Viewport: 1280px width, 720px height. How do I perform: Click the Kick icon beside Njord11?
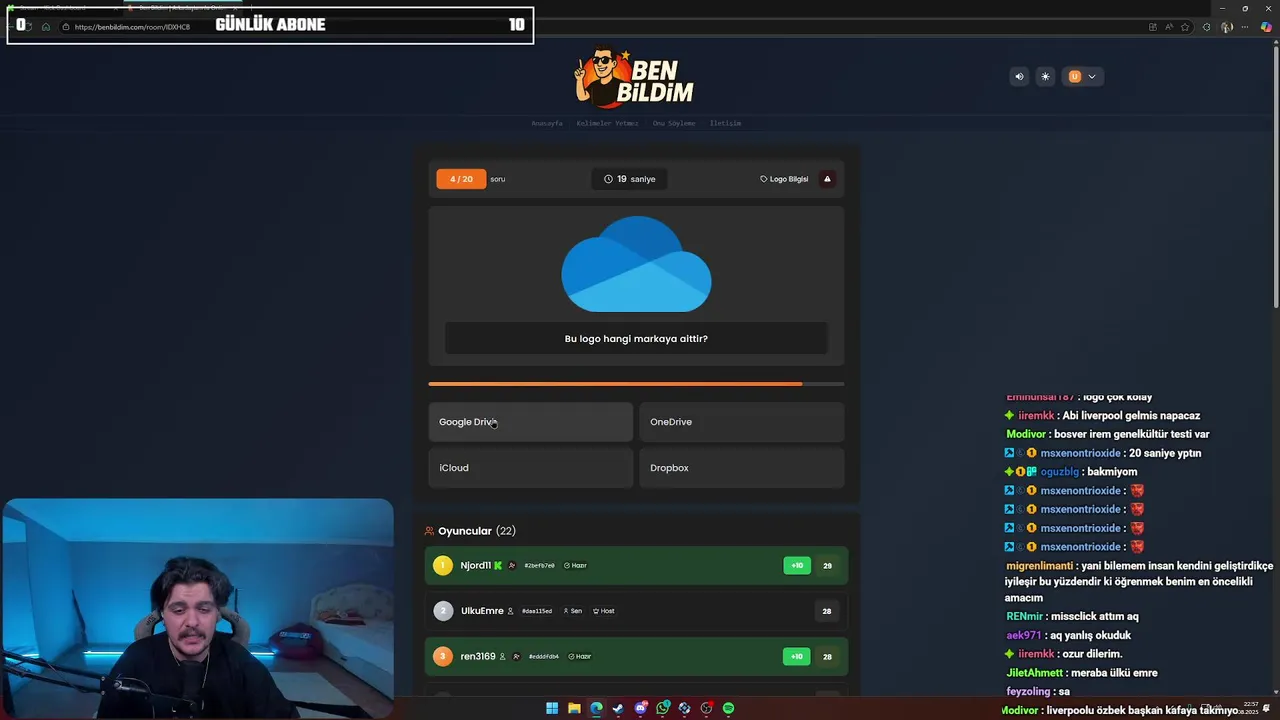(x=498, y=566)
